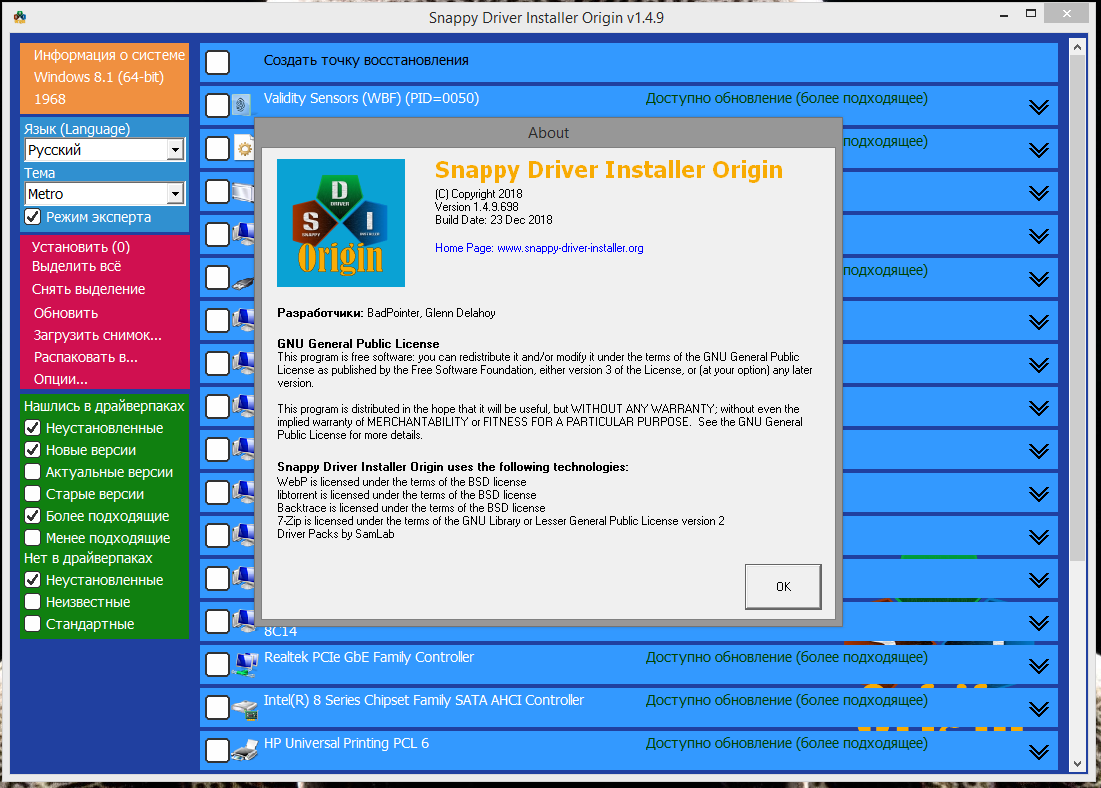Tick the HP Universal Printing PCL 6 checkbox

coord(218,751)
